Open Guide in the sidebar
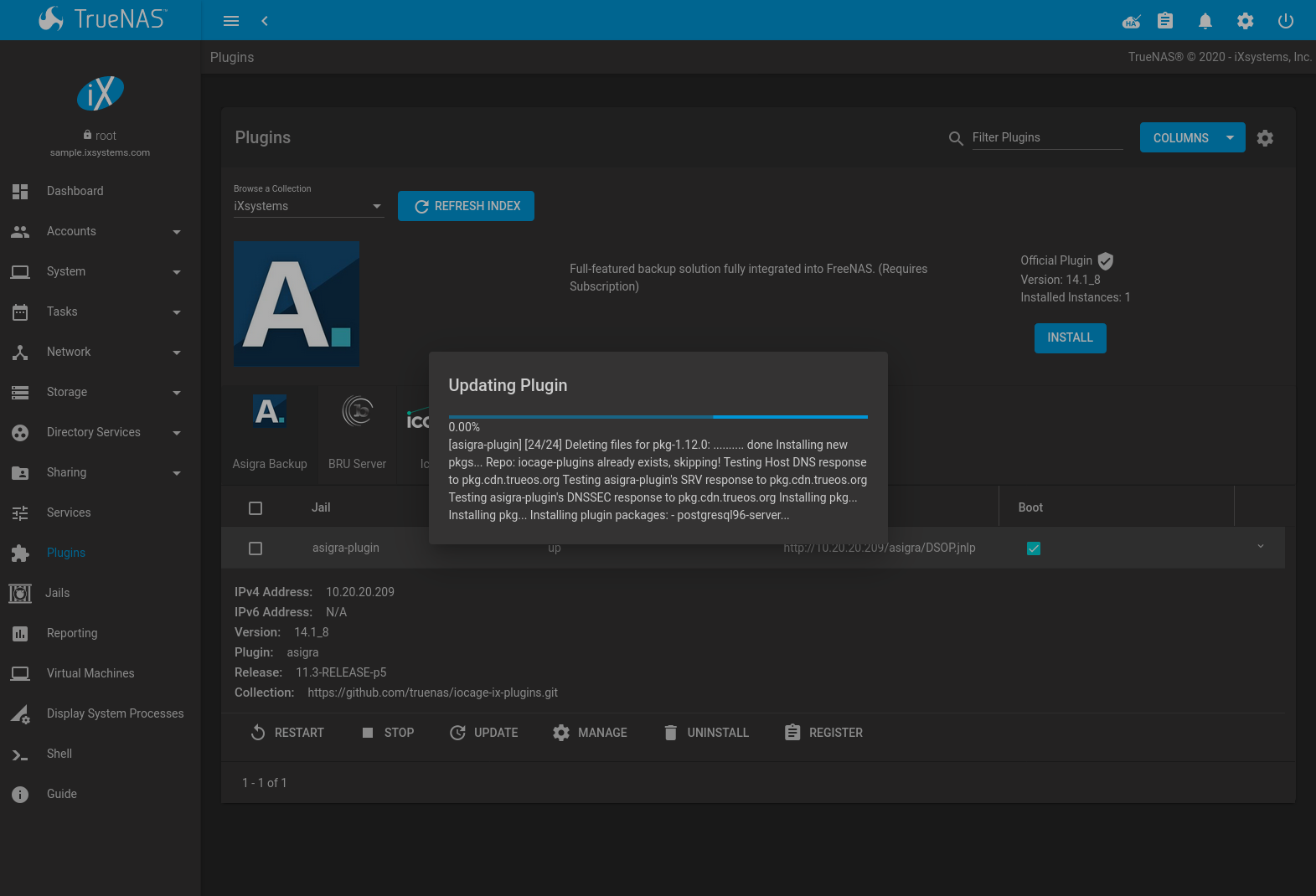 [x=101, y=794]
